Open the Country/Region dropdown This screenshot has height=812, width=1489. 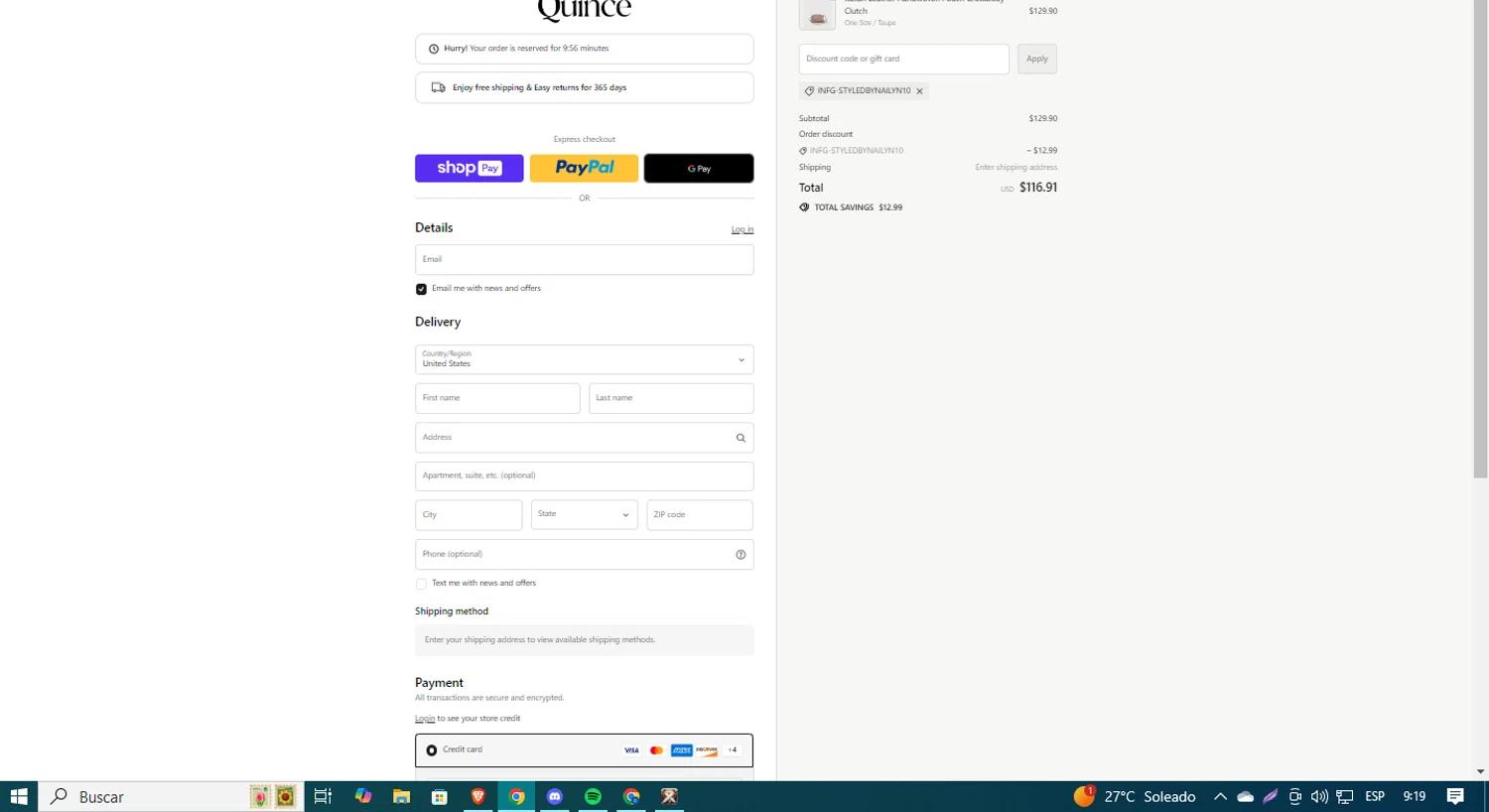pyautogui.click(x=584, y=359)
